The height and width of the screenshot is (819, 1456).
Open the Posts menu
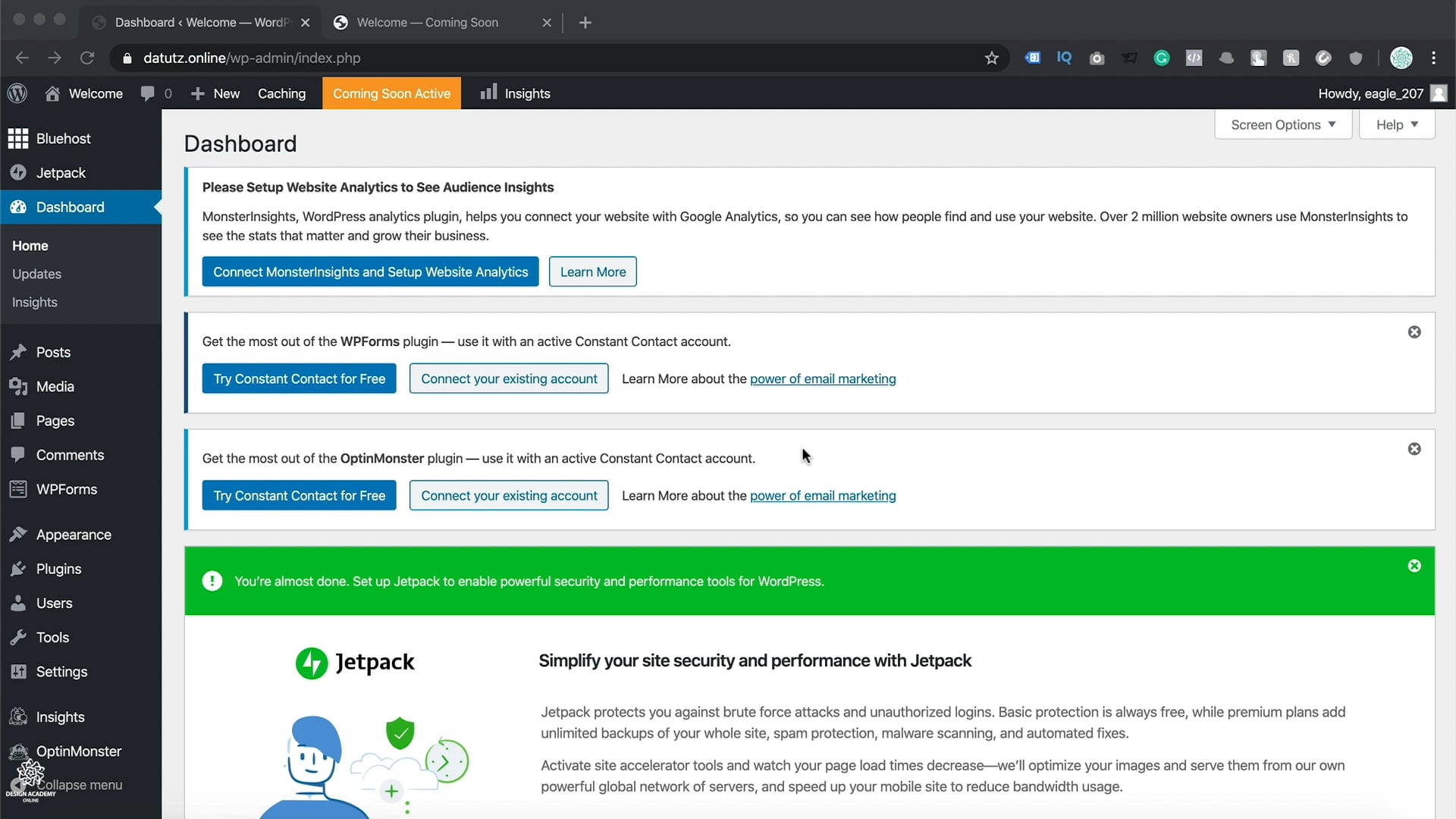(80, 352)
